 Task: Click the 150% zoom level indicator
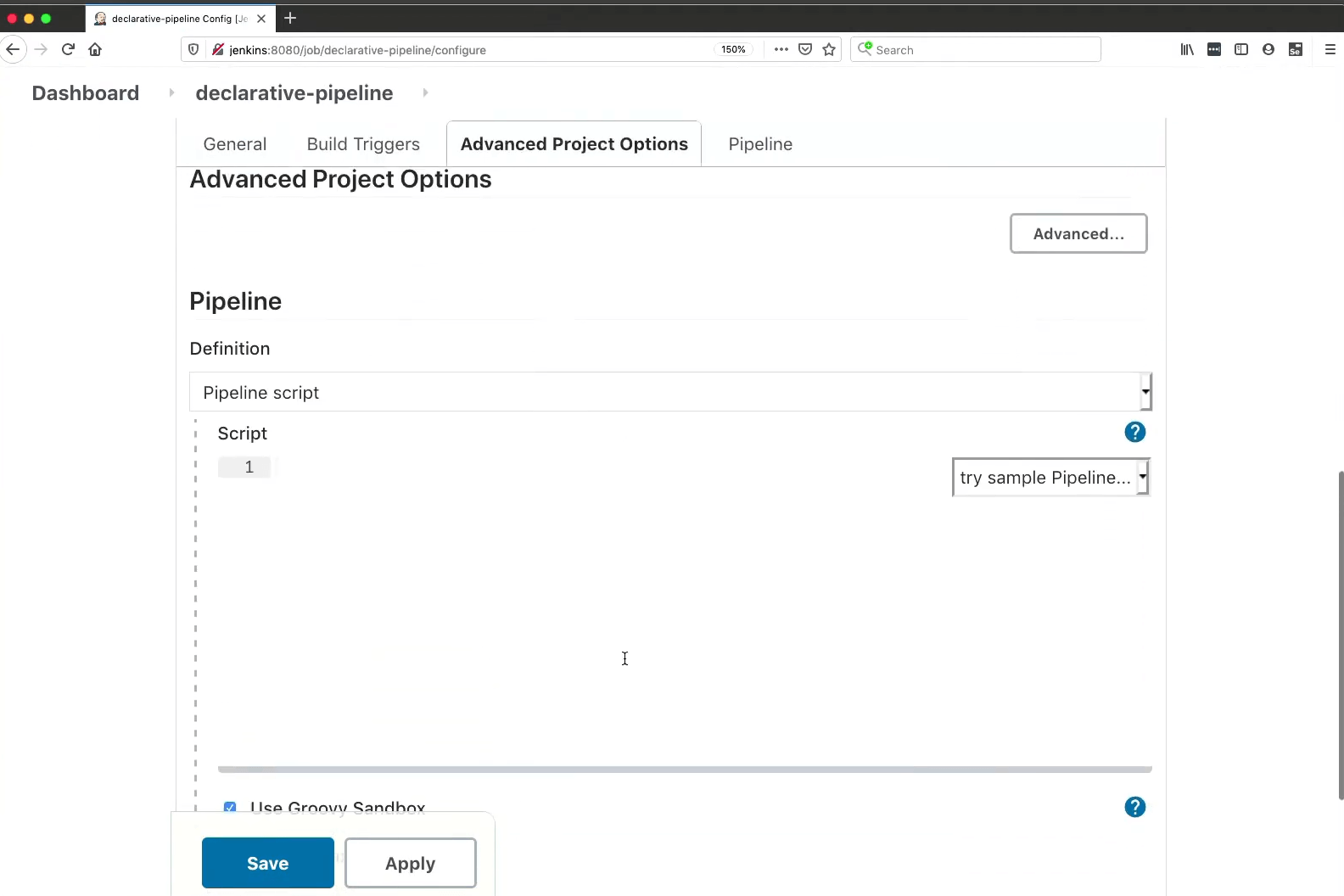(x=733, y=49)
